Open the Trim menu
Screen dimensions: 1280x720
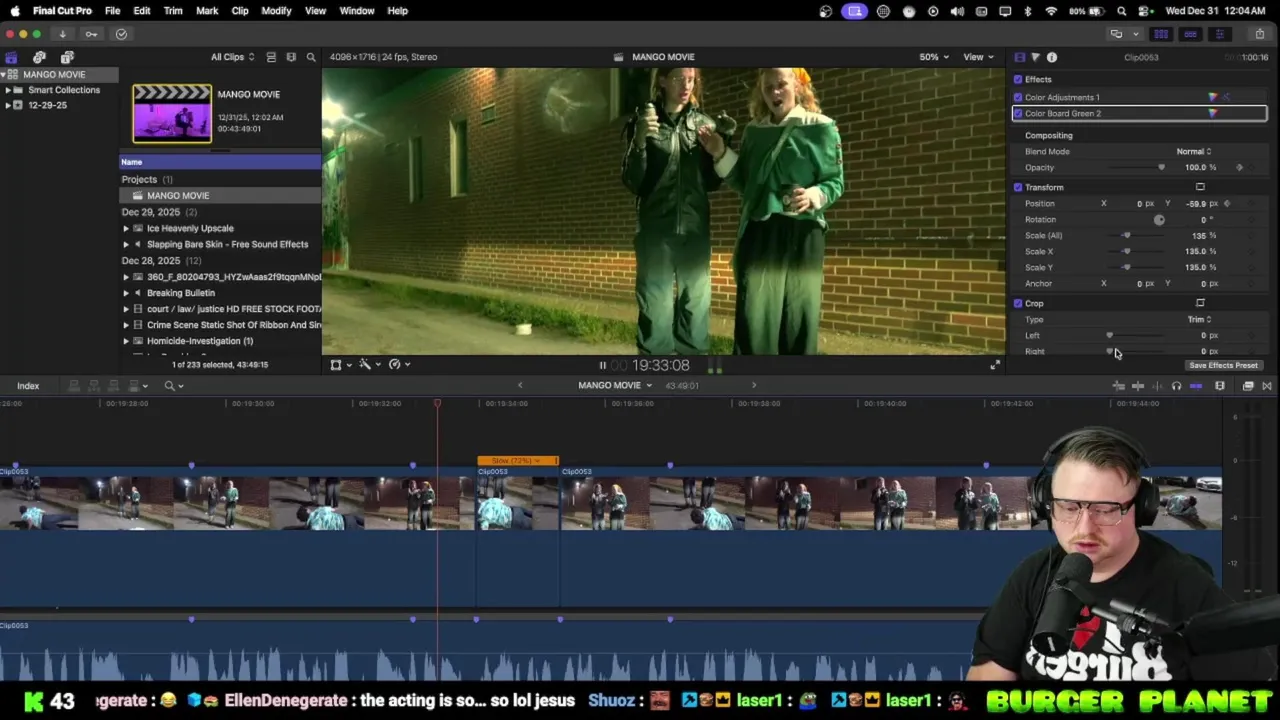click(173, 11)
